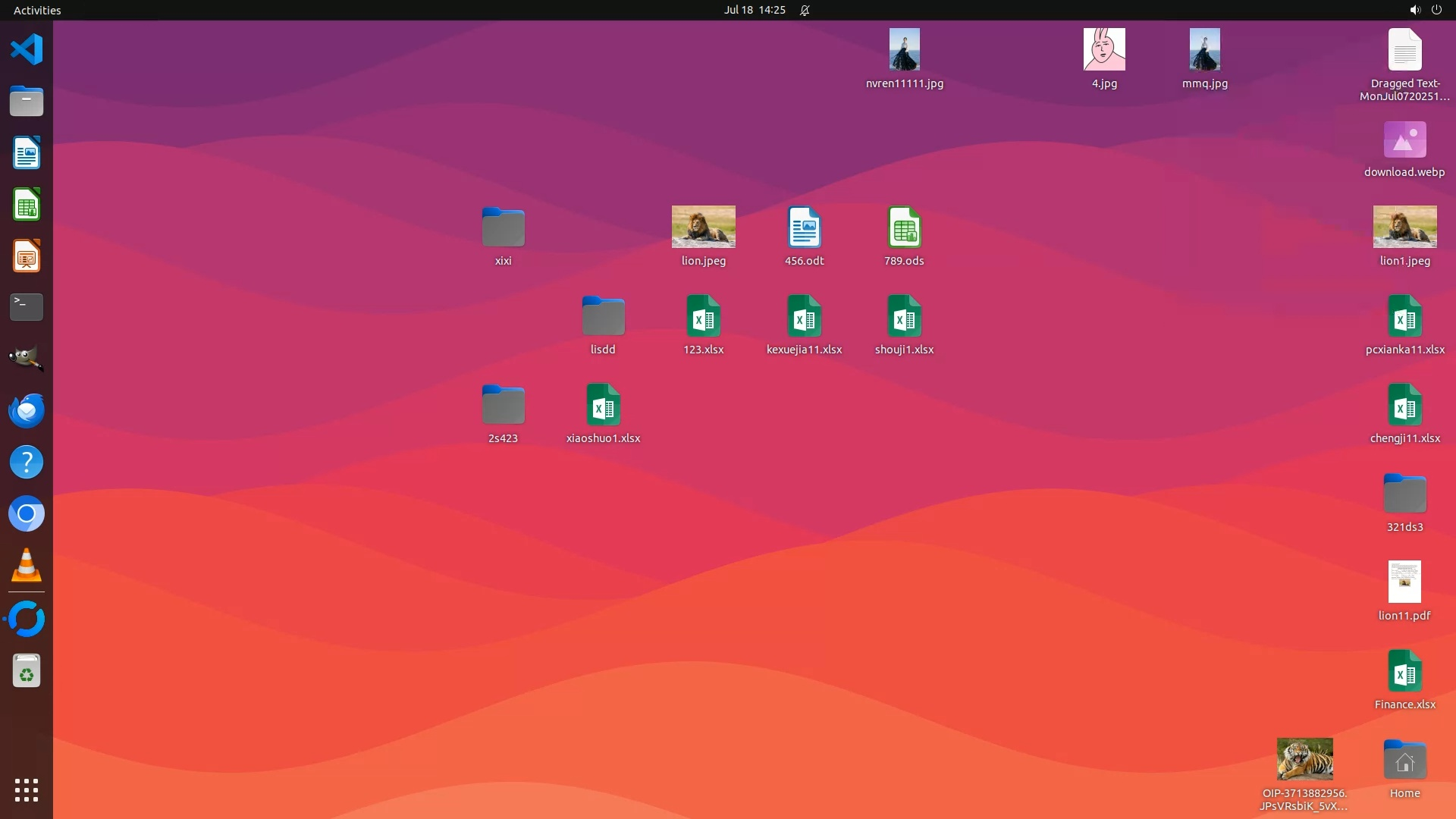
Task: Select the Finance.xlsx file icon
Action: pyautogui.click(x=1404, y=671)
